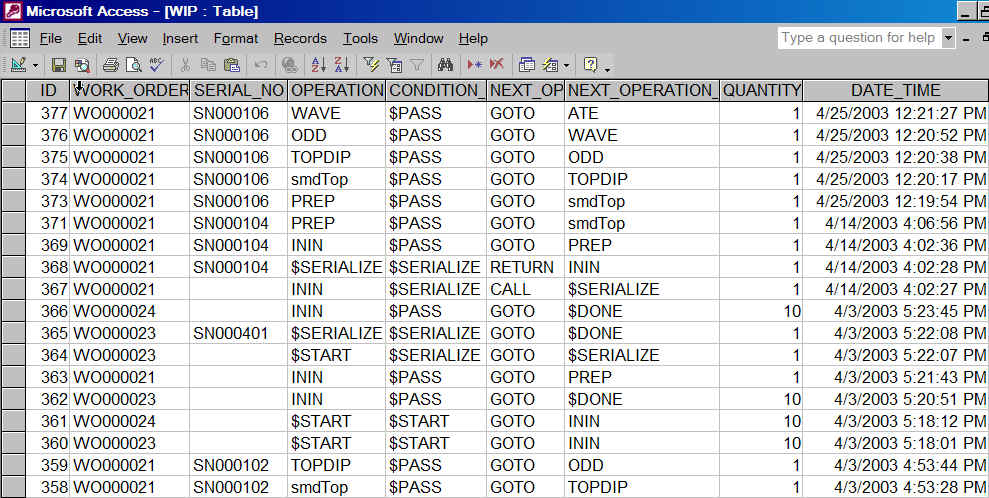Click the row selector for ID 366
The width and height of the screenshot is (989, 498).
[x=13, y=311]
